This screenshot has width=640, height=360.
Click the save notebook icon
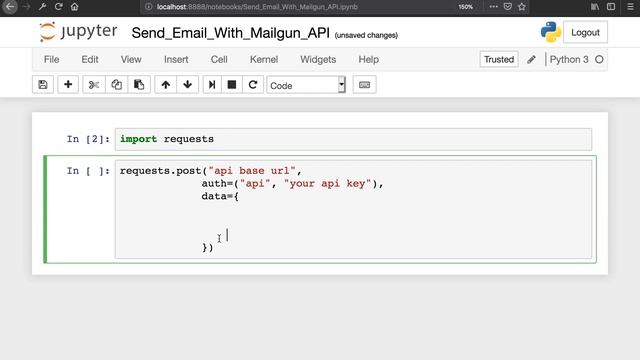coord(43,85)
